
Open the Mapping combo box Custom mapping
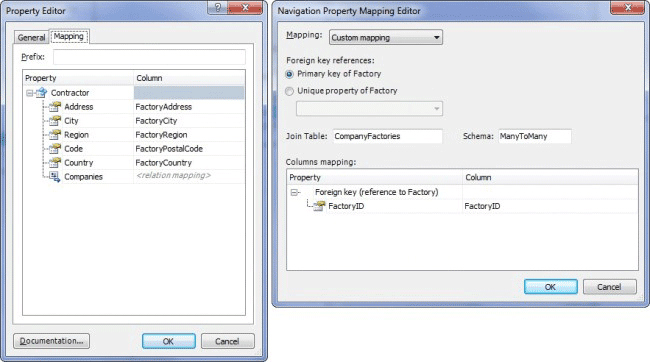pos(386,37)
